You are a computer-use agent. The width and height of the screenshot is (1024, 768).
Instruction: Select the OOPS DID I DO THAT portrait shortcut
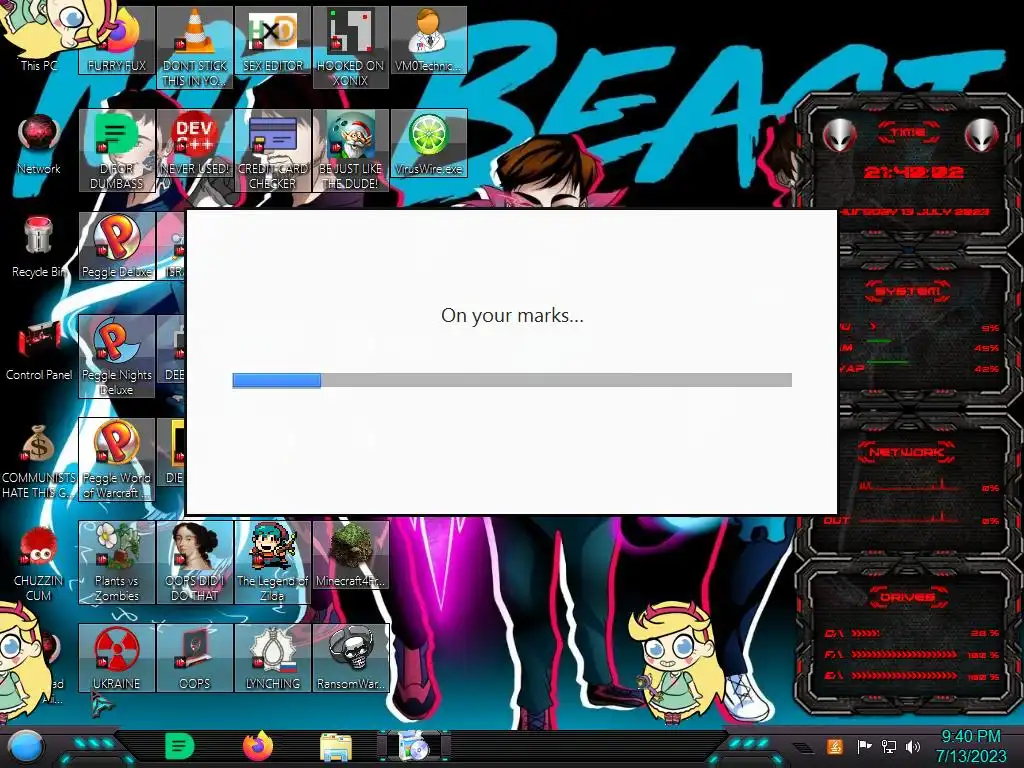(195, 562)
